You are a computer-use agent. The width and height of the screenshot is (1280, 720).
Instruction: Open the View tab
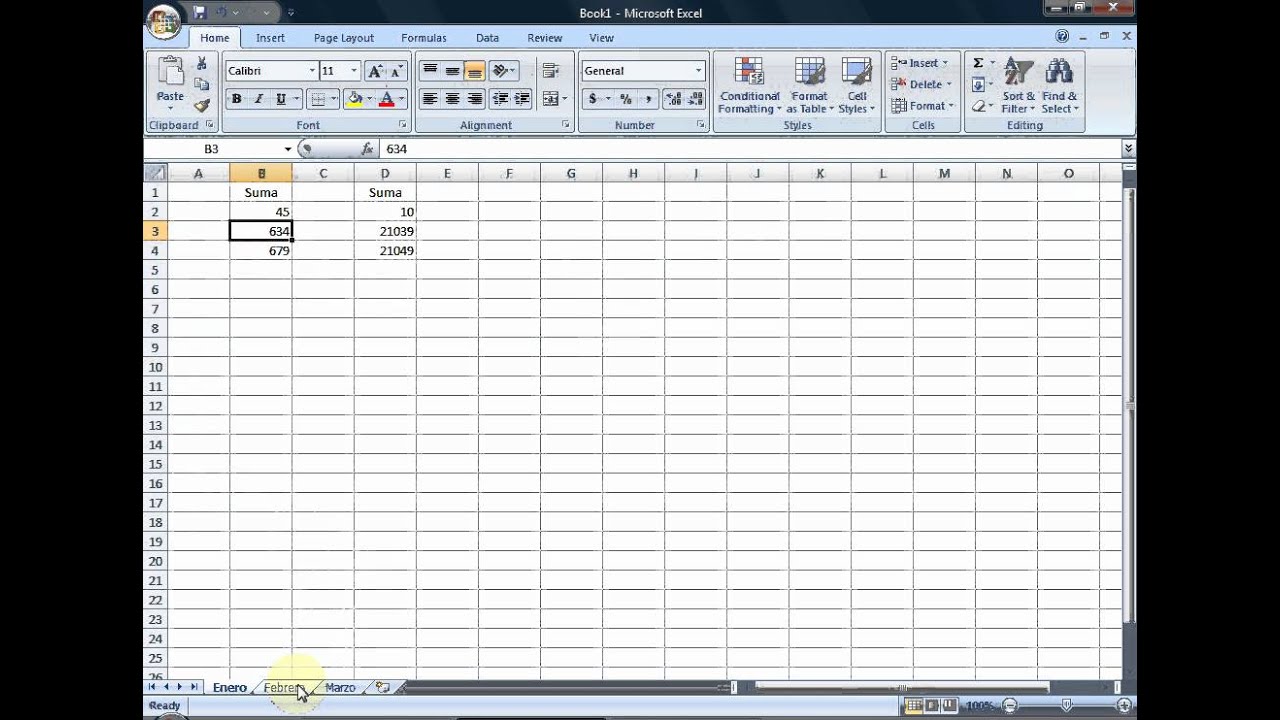tap(601, 38)
